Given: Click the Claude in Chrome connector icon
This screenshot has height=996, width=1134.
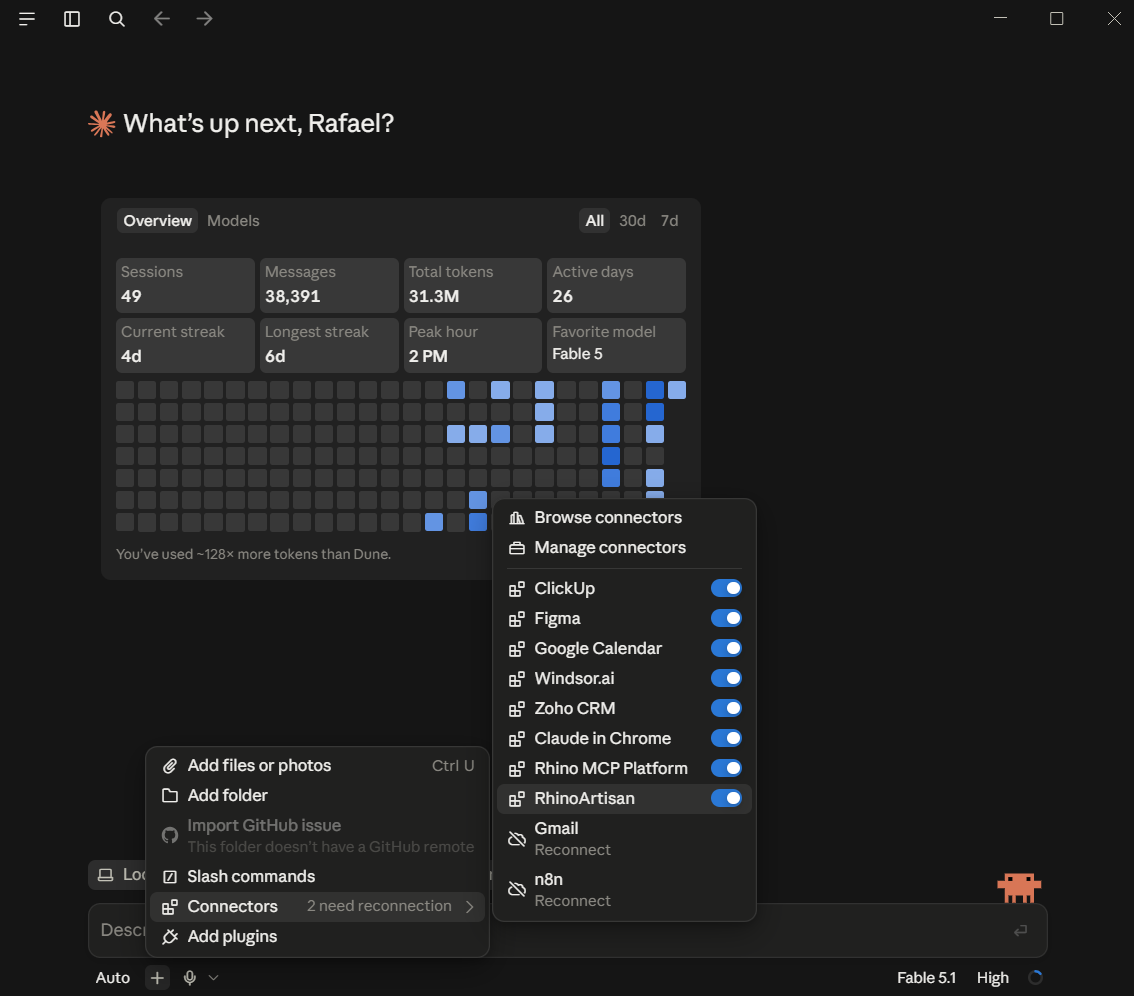Looking at the screenshot, I should point(516,739).
